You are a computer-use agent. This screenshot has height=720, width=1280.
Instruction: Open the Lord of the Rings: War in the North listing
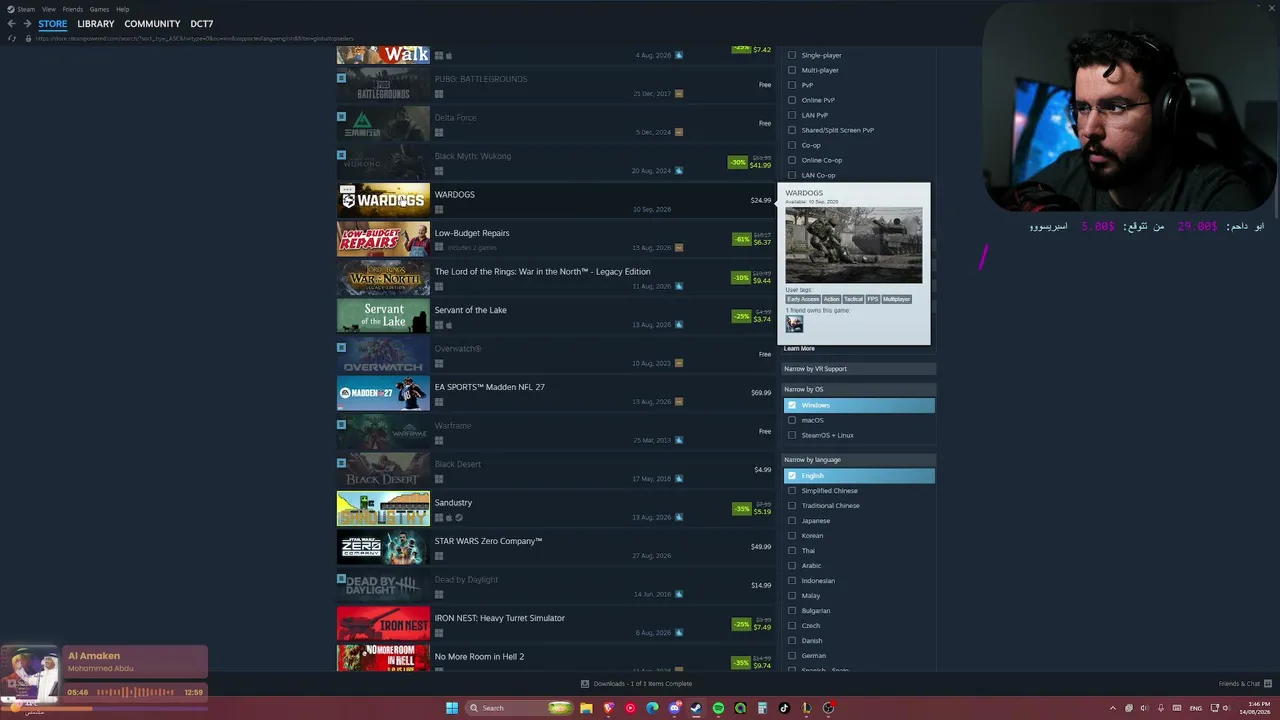555,278
